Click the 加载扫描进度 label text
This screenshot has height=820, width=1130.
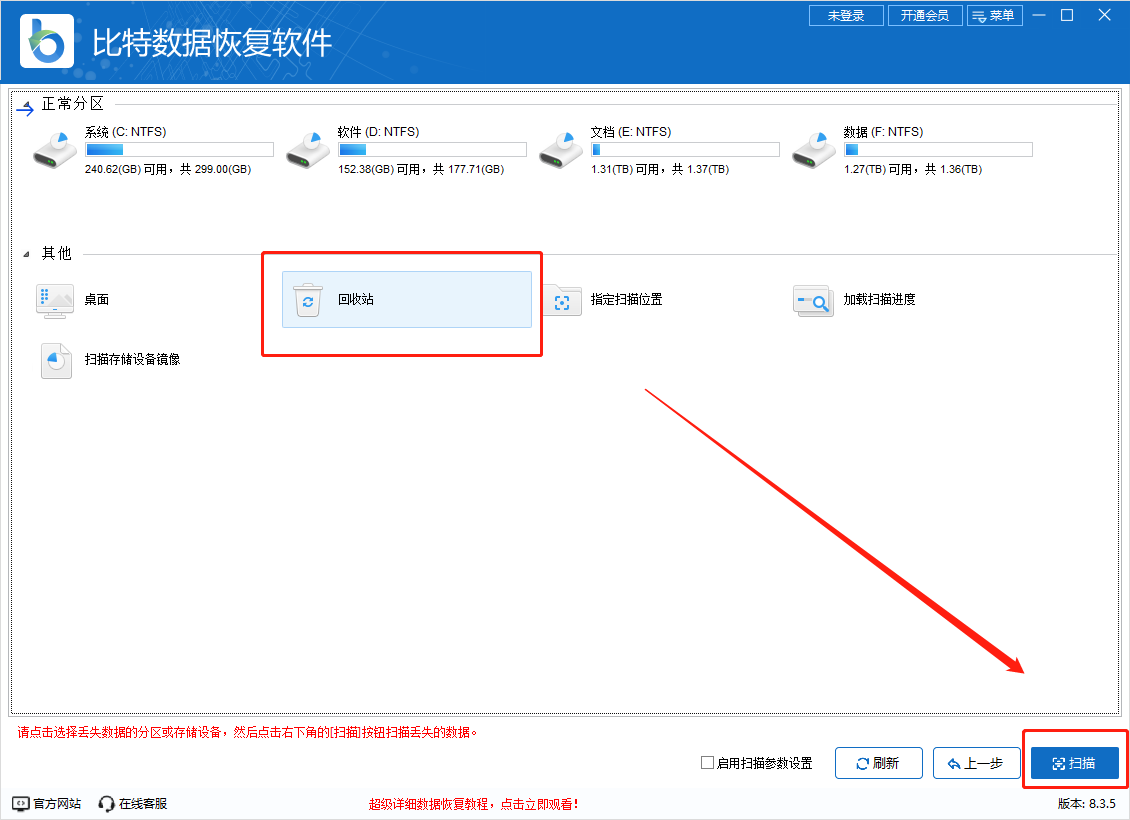click(880, 300)
